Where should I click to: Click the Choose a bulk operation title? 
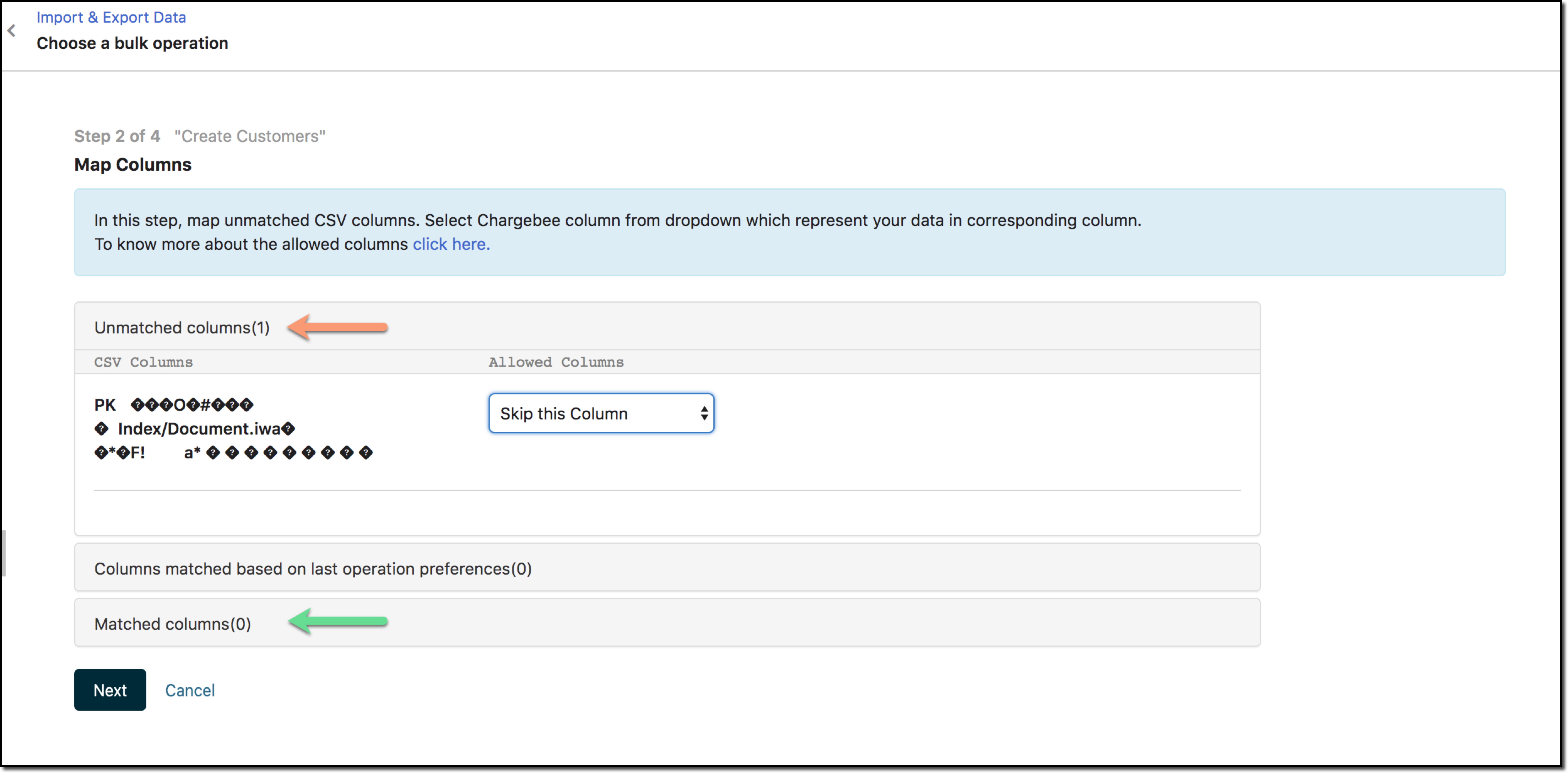(132, 43)
